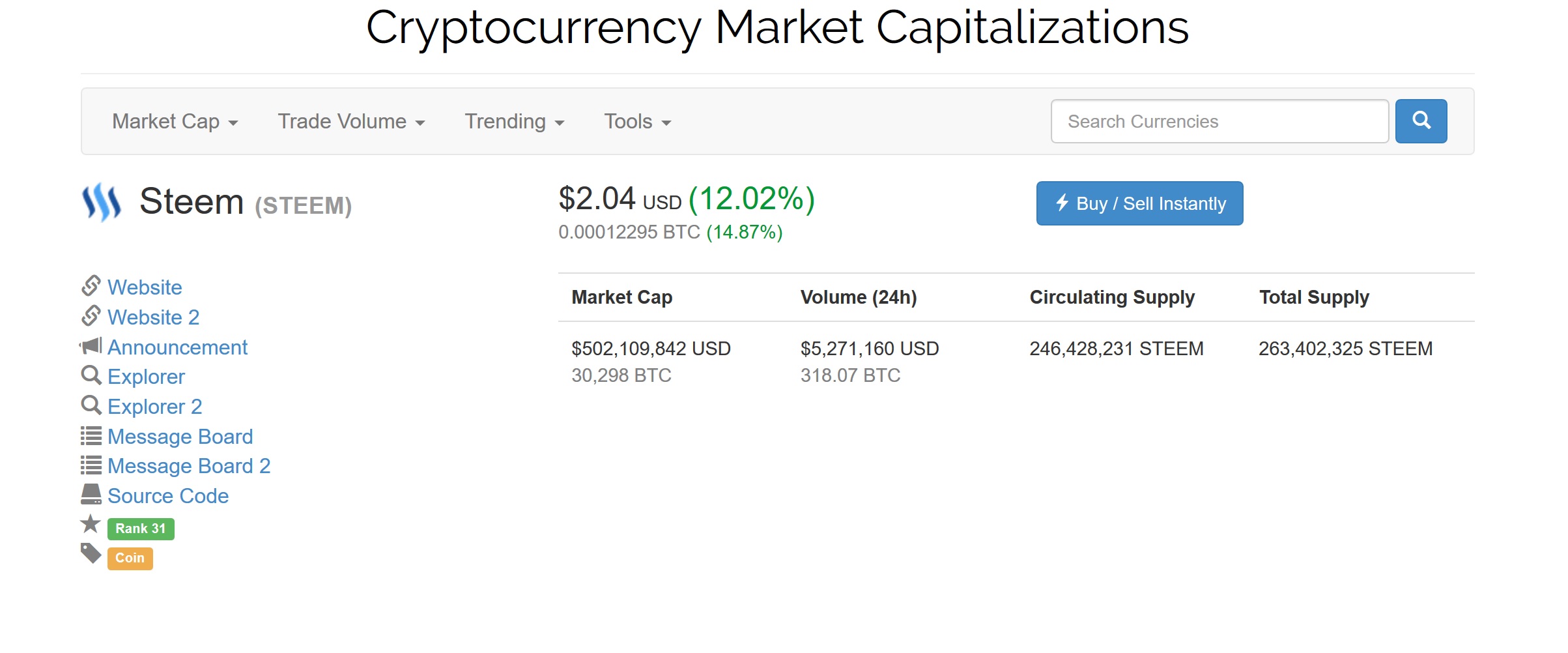1568x653 pixels.
Task: Click the megaphone icon beside Announcement
Action: tap(91, 346)
